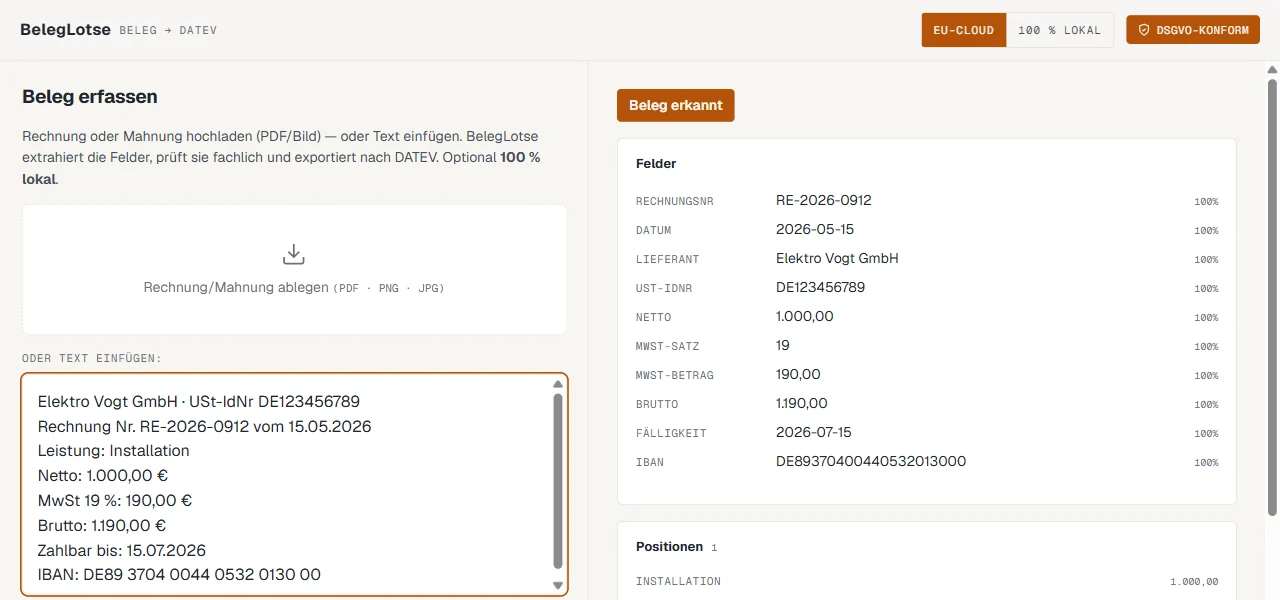1280x600 pixels.
Task: Click the text area scroll down arrow
Action: 558,586
